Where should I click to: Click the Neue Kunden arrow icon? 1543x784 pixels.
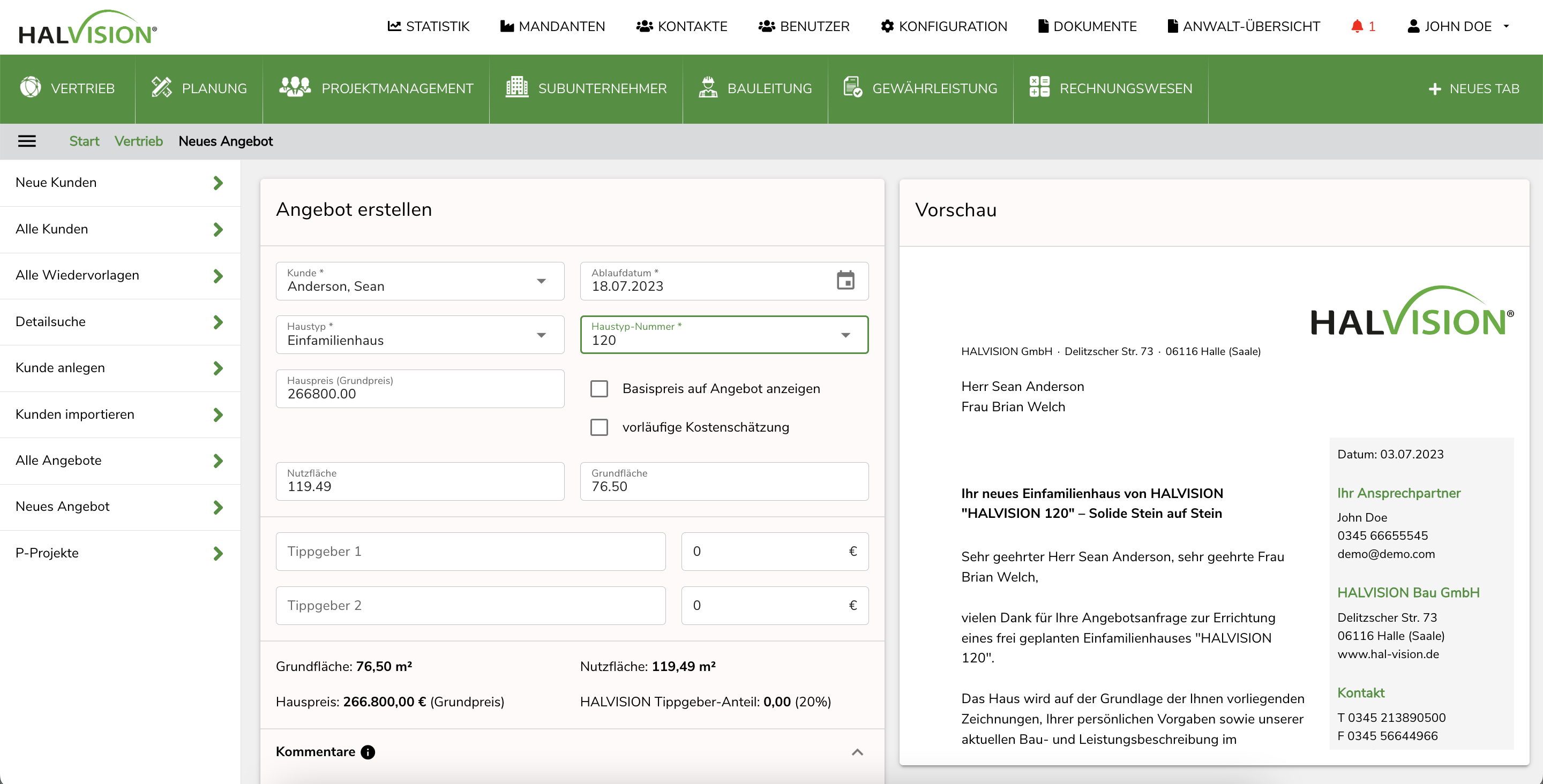point(218,183)
